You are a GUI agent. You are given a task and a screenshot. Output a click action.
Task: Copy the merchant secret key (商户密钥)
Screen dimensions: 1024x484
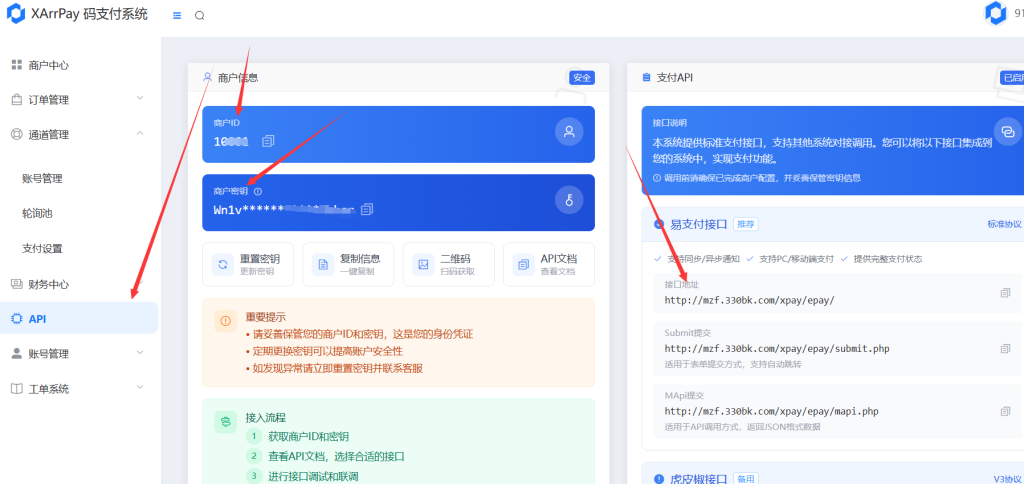(x=367, y=209)
